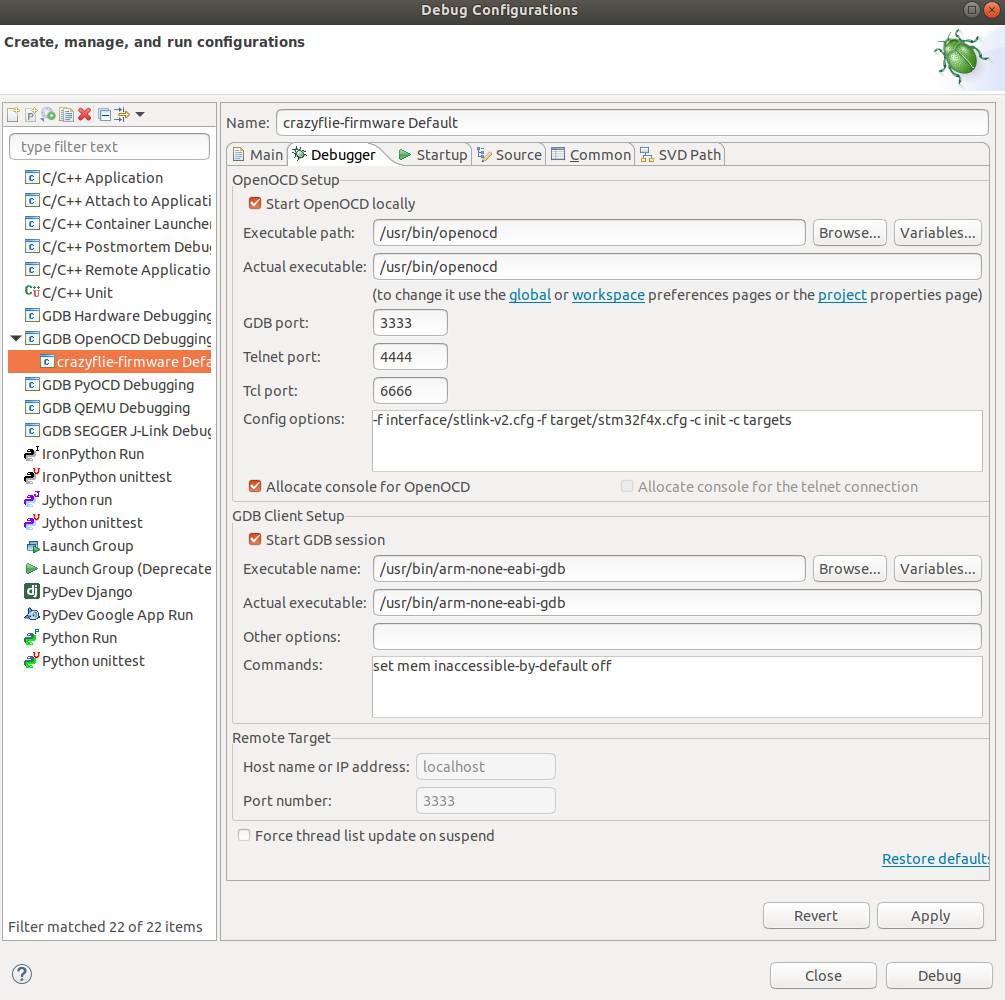
Task: Duplicate the selected launch configuration
Action: click(66, 114)
